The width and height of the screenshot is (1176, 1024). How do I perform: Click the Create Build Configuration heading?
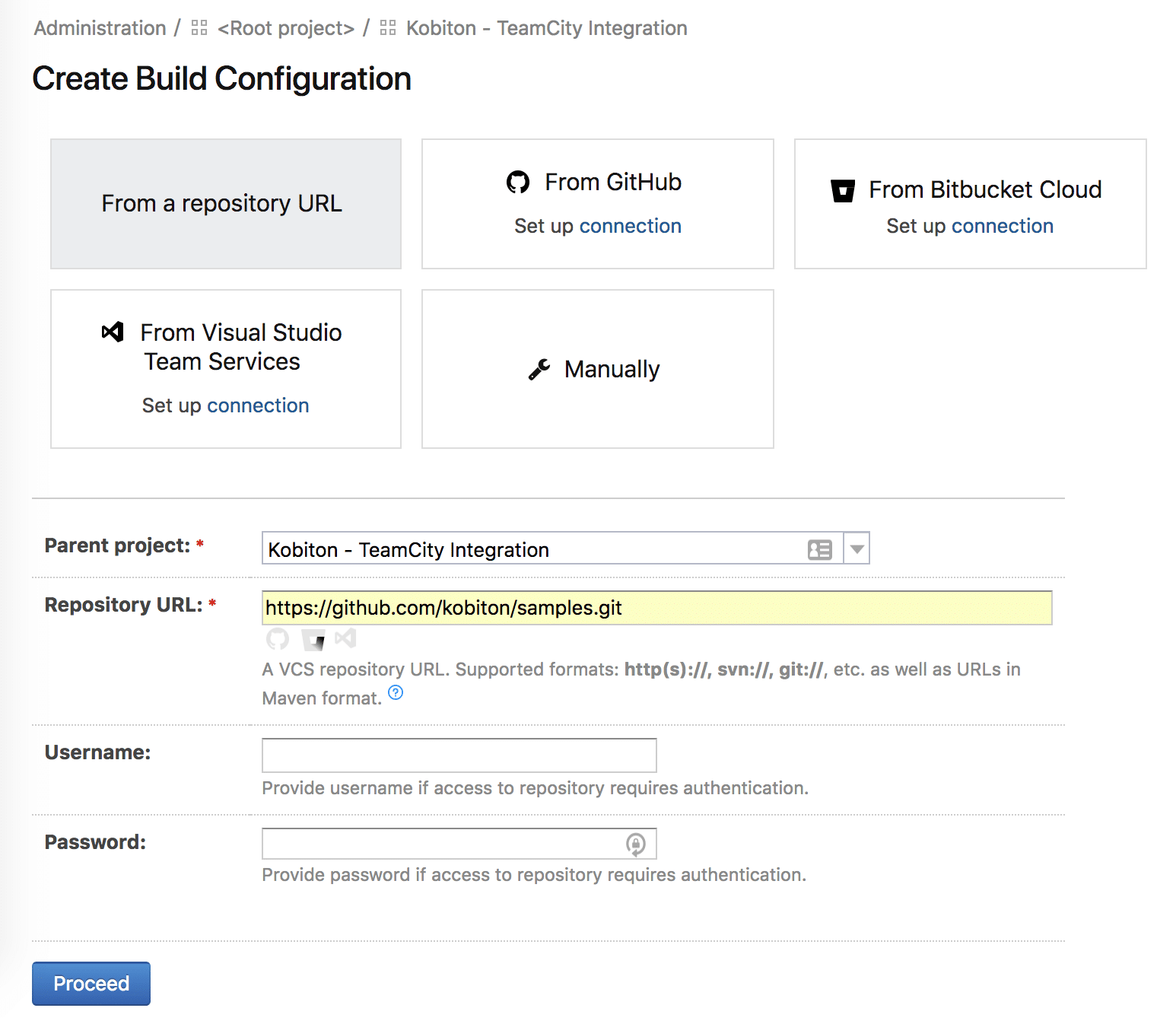222,79
